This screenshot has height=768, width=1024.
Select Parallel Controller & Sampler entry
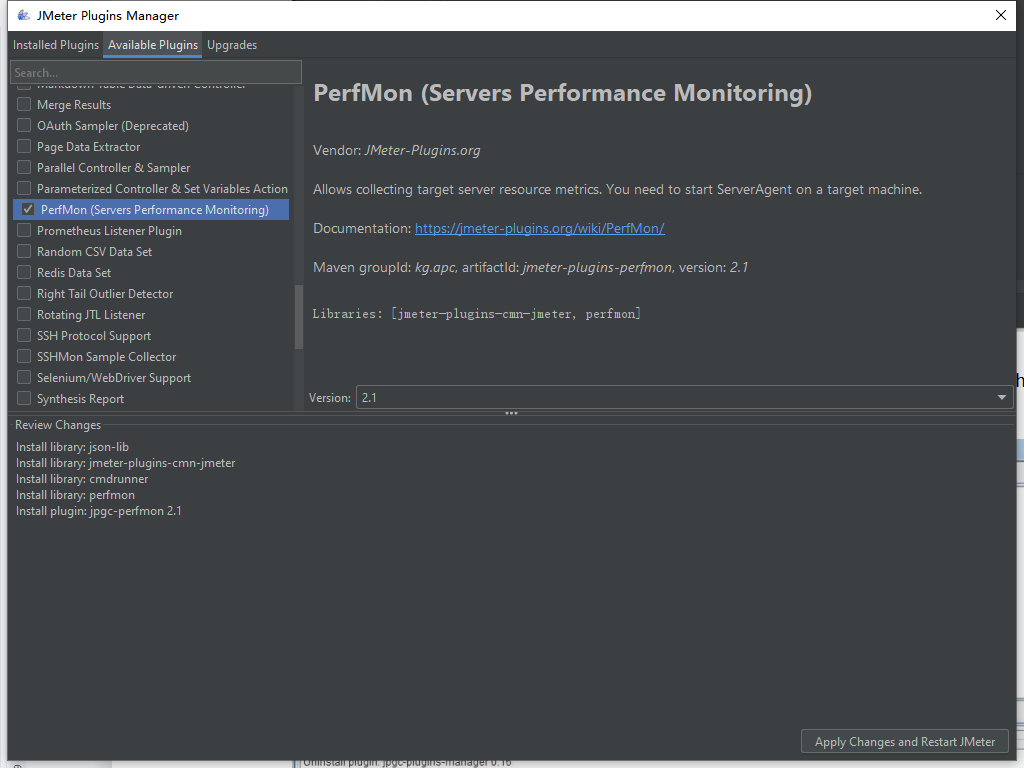[x=114, y=168]
